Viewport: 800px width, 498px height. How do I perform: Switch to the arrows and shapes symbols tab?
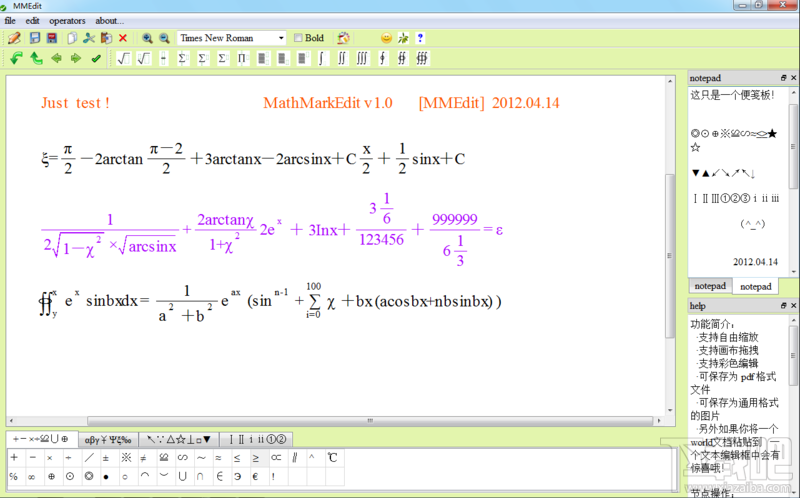click(x=179, y=439)
